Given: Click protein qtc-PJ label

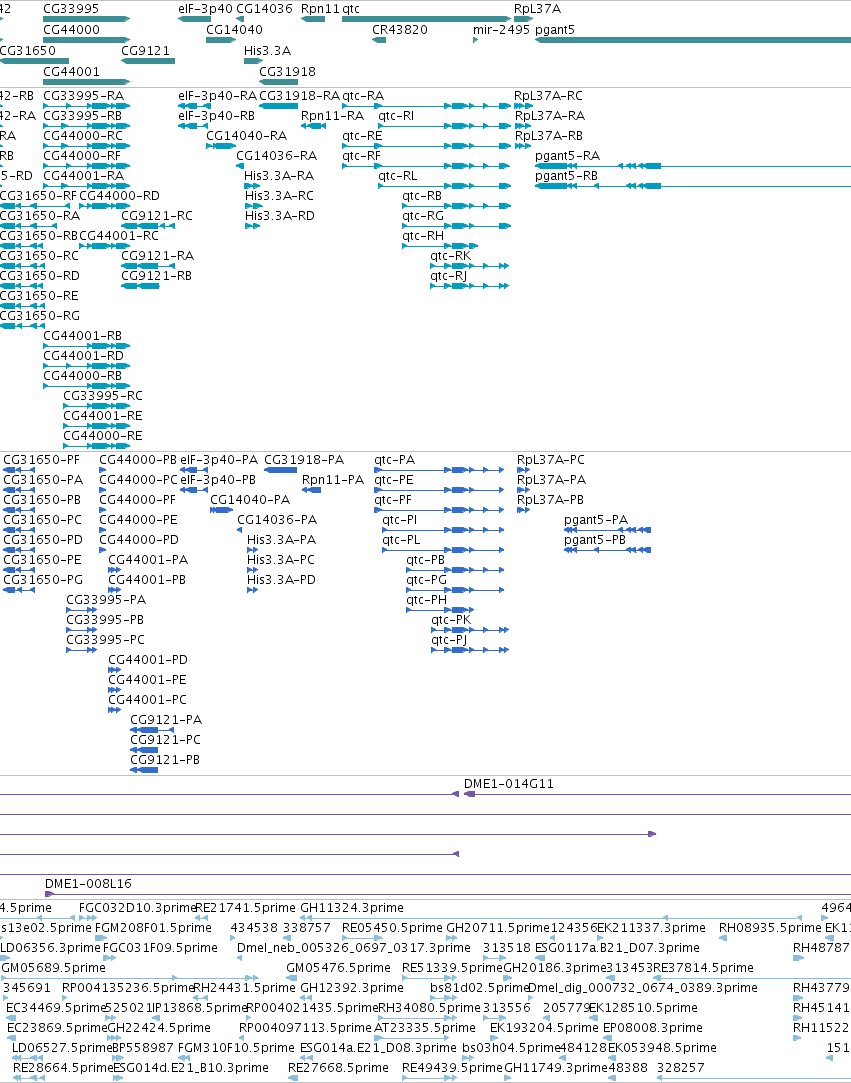Looking at the screenshot, I should point(449,640).
